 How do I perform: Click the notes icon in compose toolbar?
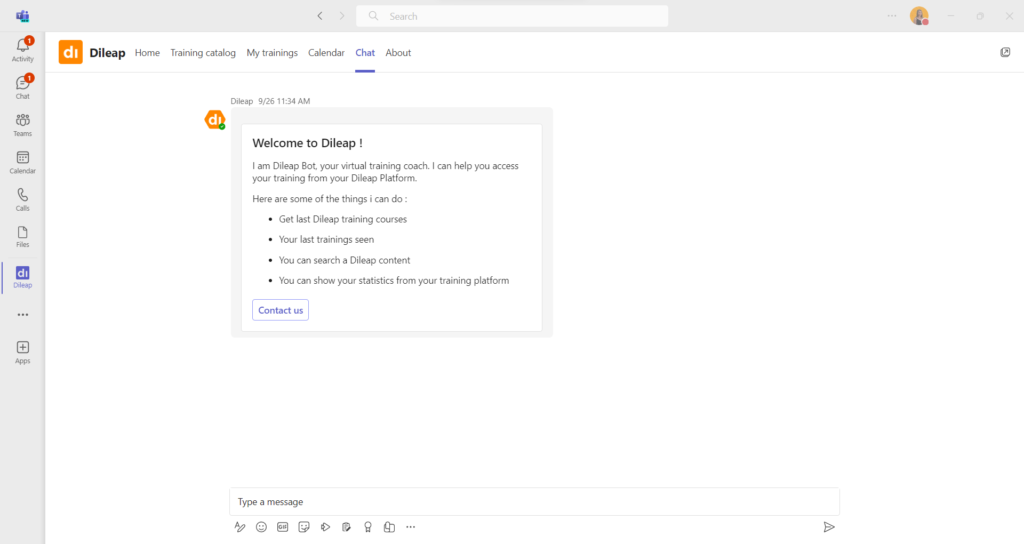pyautogui.click(x=346, y=527)
